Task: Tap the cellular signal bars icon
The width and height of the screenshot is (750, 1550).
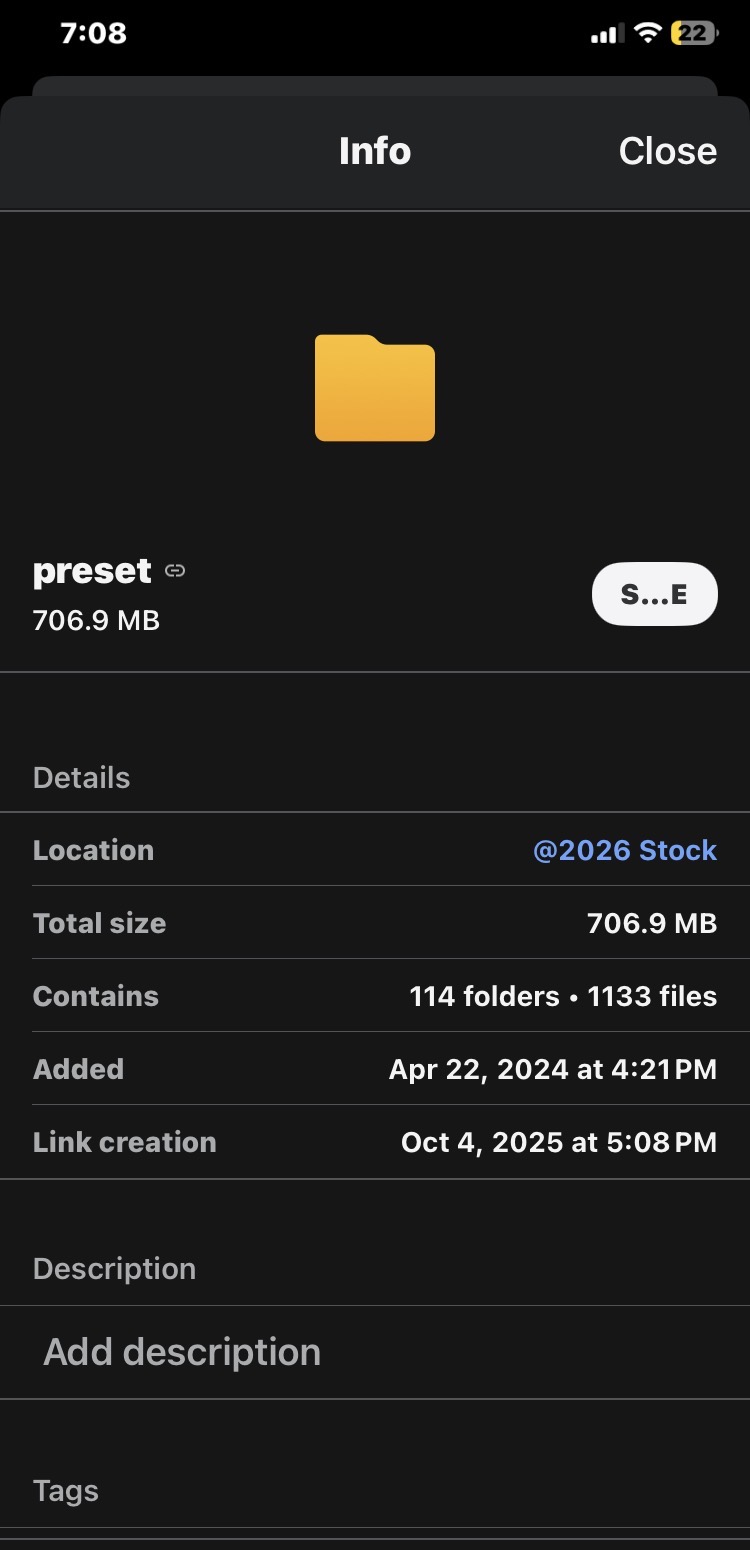Action: click(x=606, y=34)
